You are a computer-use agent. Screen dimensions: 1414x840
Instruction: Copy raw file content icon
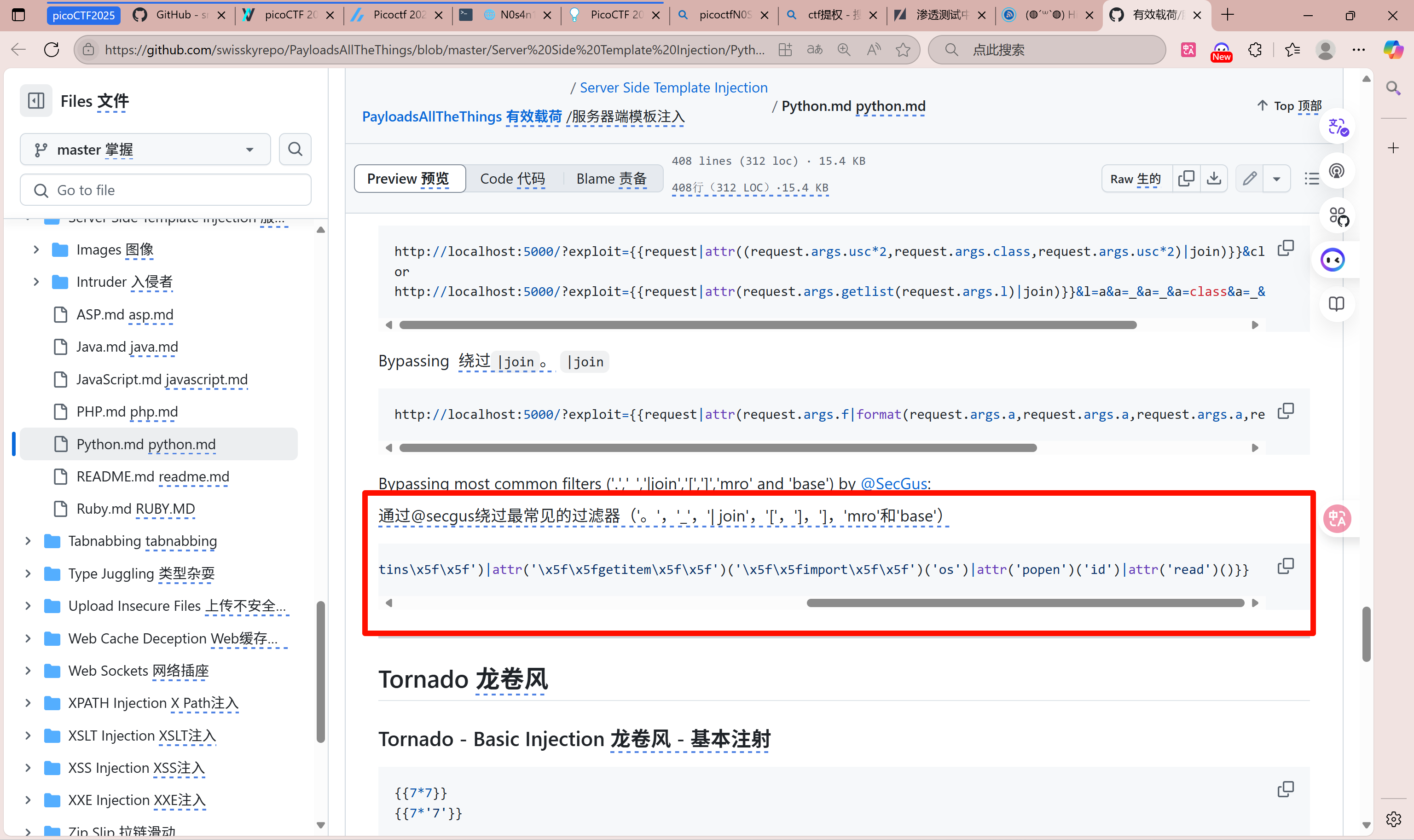click(1186, 179)
